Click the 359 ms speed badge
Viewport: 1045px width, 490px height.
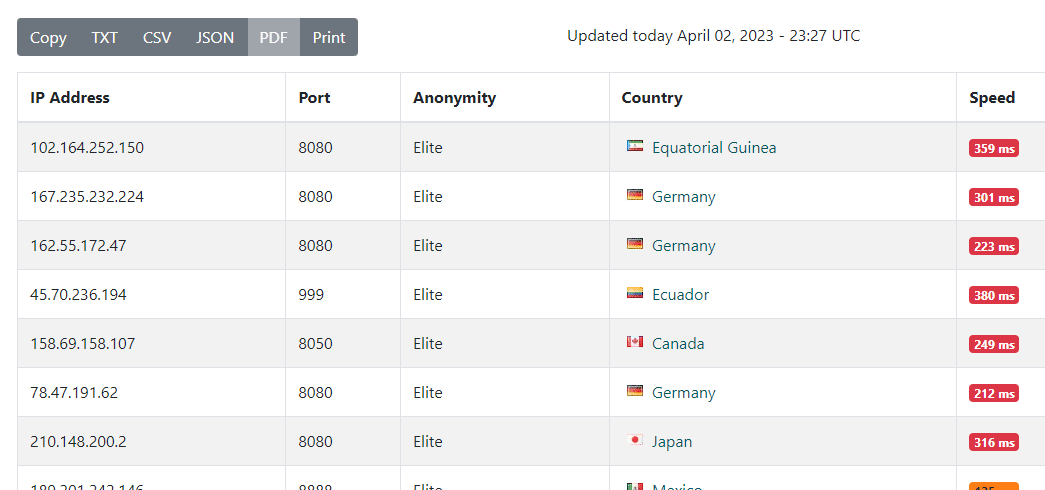993,148
